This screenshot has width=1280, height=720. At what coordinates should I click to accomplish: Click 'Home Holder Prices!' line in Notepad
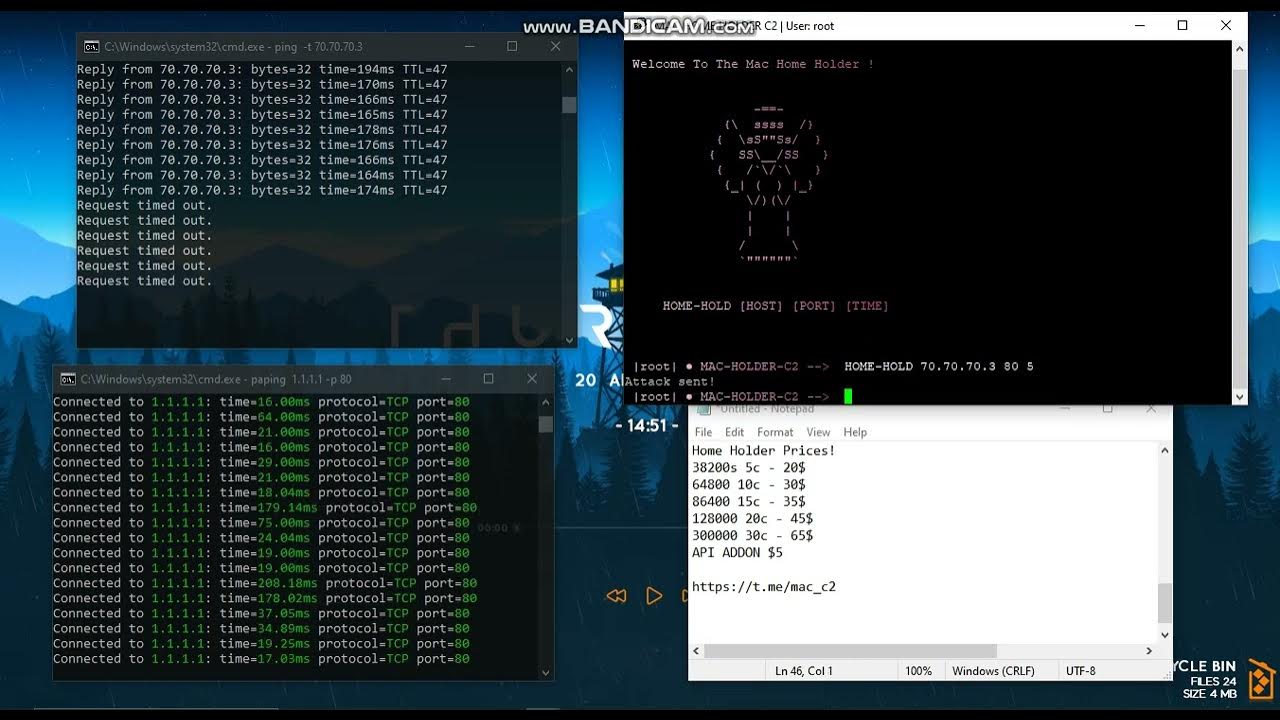point(764,451)
